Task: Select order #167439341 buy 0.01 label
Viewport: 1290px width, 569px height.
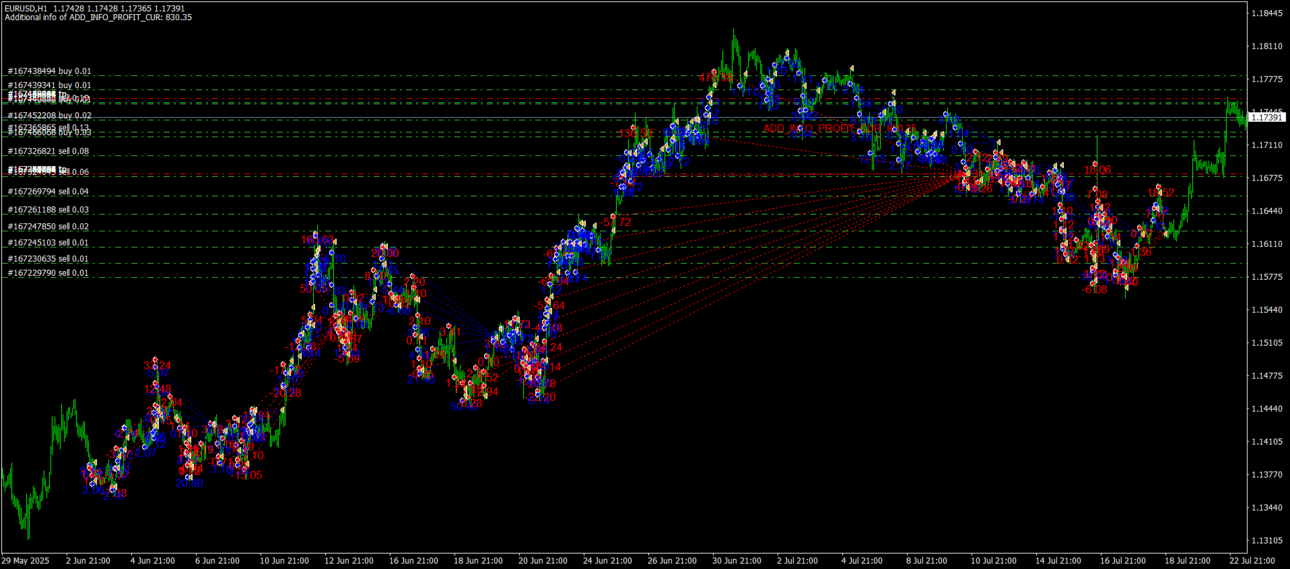Action: pos(50,86)
